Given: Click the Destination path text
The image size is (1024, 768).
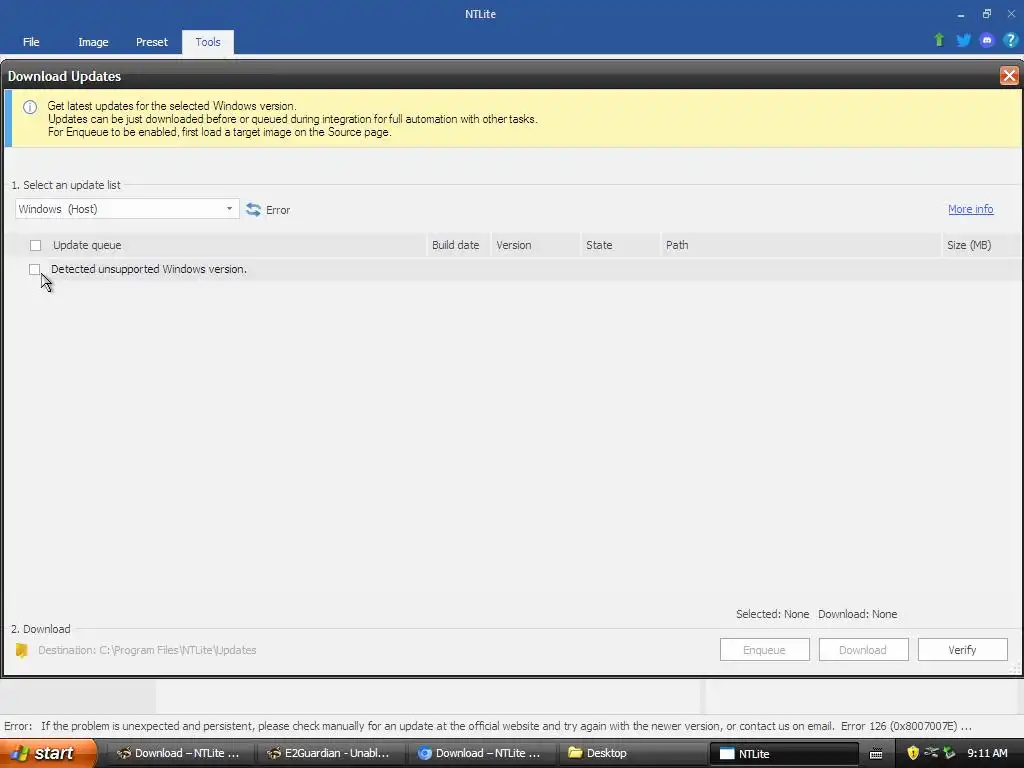Looking at the screenshot, I should (147, 650).
